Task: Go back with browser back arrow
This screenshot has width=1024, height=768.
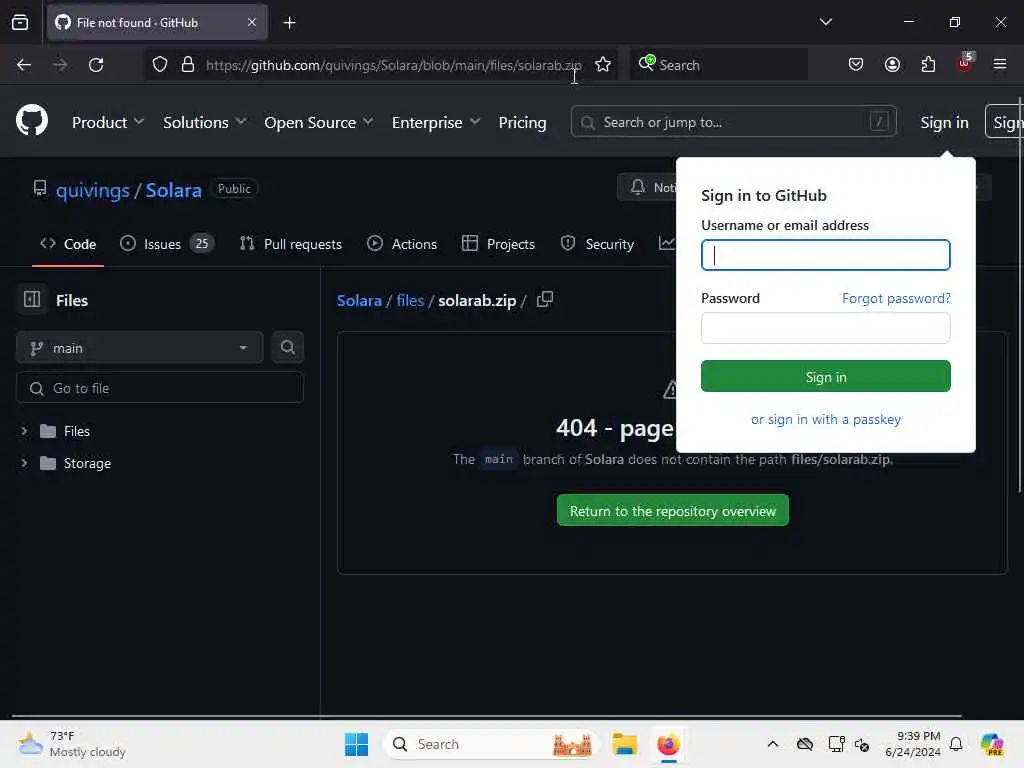Action: tap(24, 65)
